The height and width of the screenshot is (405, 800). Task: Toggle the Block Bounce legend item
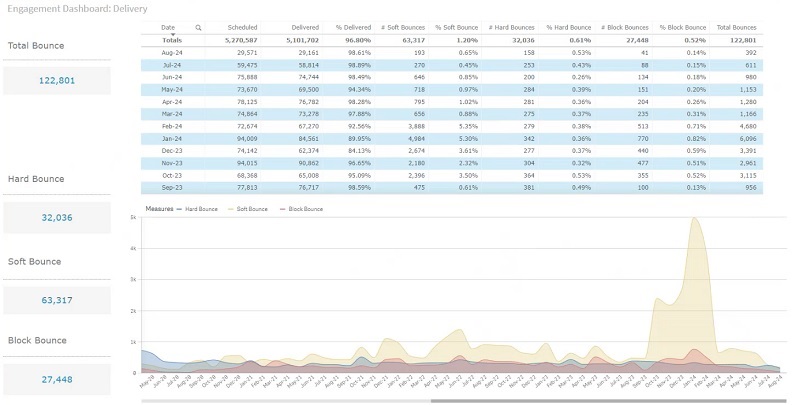pyautogui.click(x=302, y=209)
